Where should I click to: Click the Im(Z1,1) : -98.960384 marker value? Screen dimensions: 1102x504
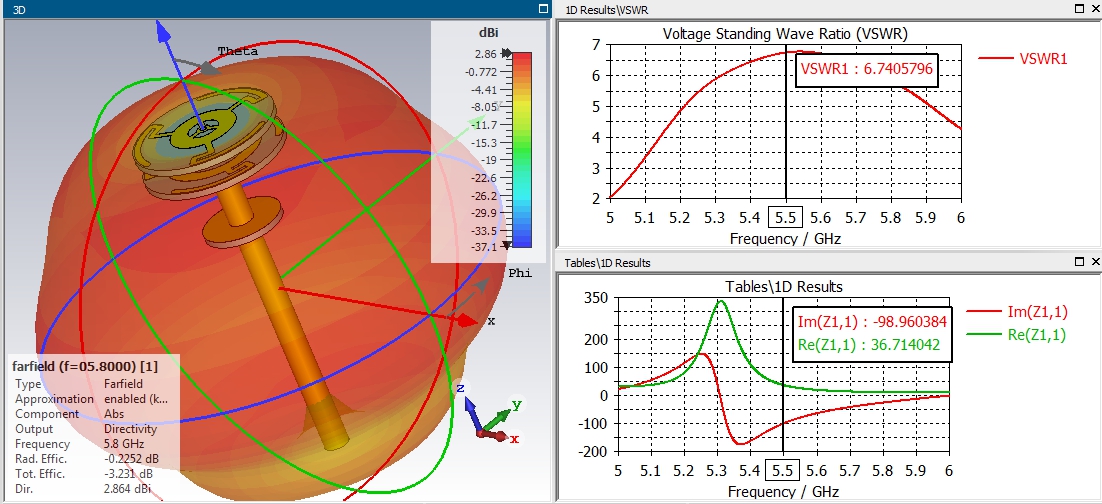[874, 321]
